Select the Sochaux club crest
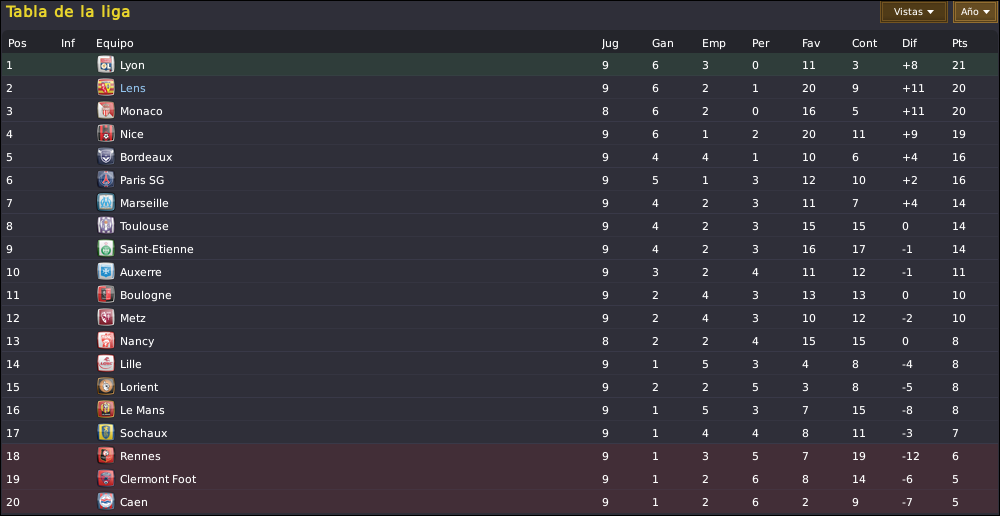 (106, 433)
